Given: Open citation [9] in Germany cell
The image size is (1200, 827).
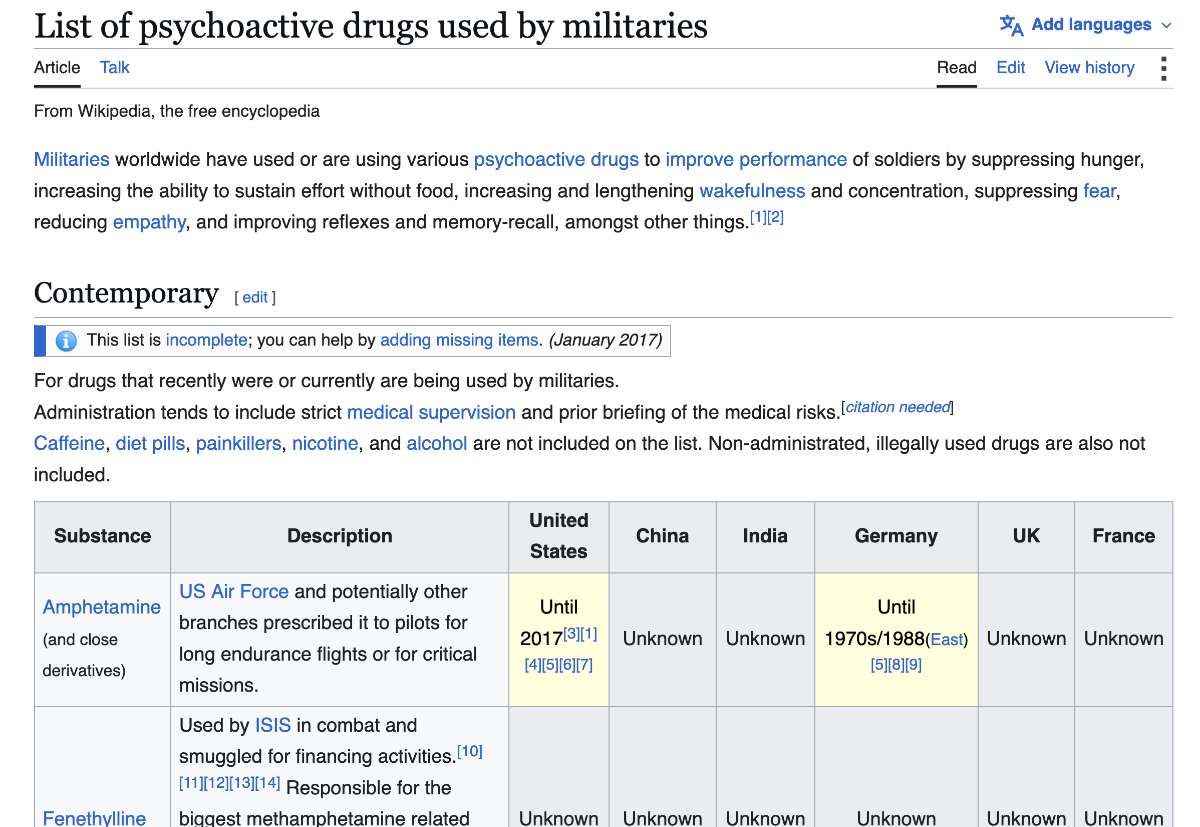Looking at the screenshot, I should tap(913, 665).
